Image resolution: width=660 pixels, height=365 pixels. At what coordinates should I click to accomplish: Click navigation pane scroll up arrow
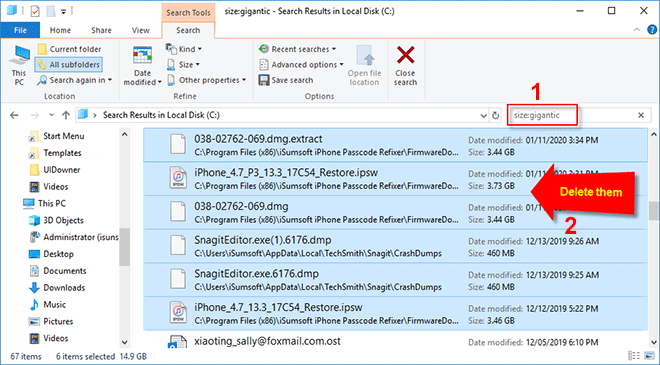coord(124,135)
